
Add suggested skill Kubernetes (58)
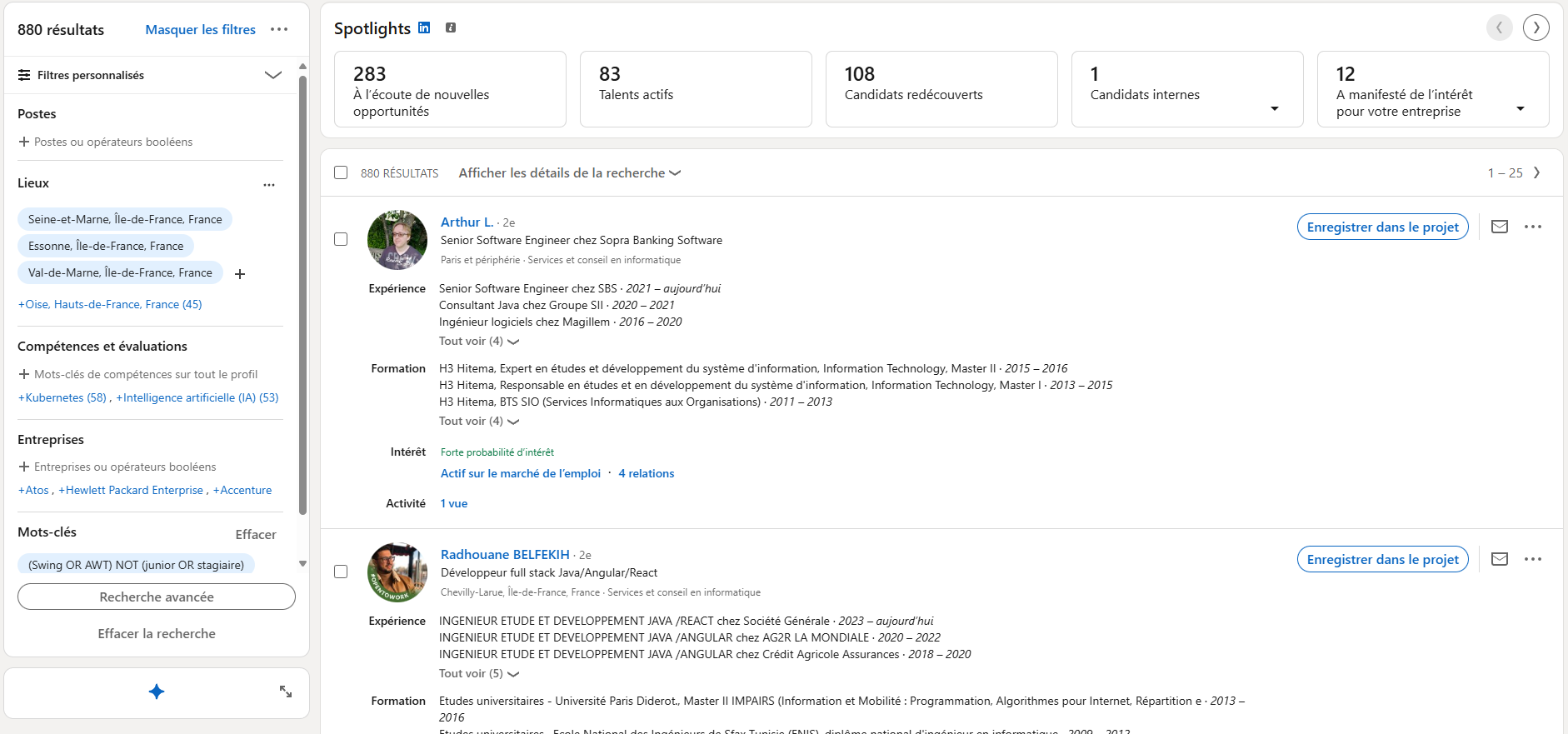tap(62, 397)
